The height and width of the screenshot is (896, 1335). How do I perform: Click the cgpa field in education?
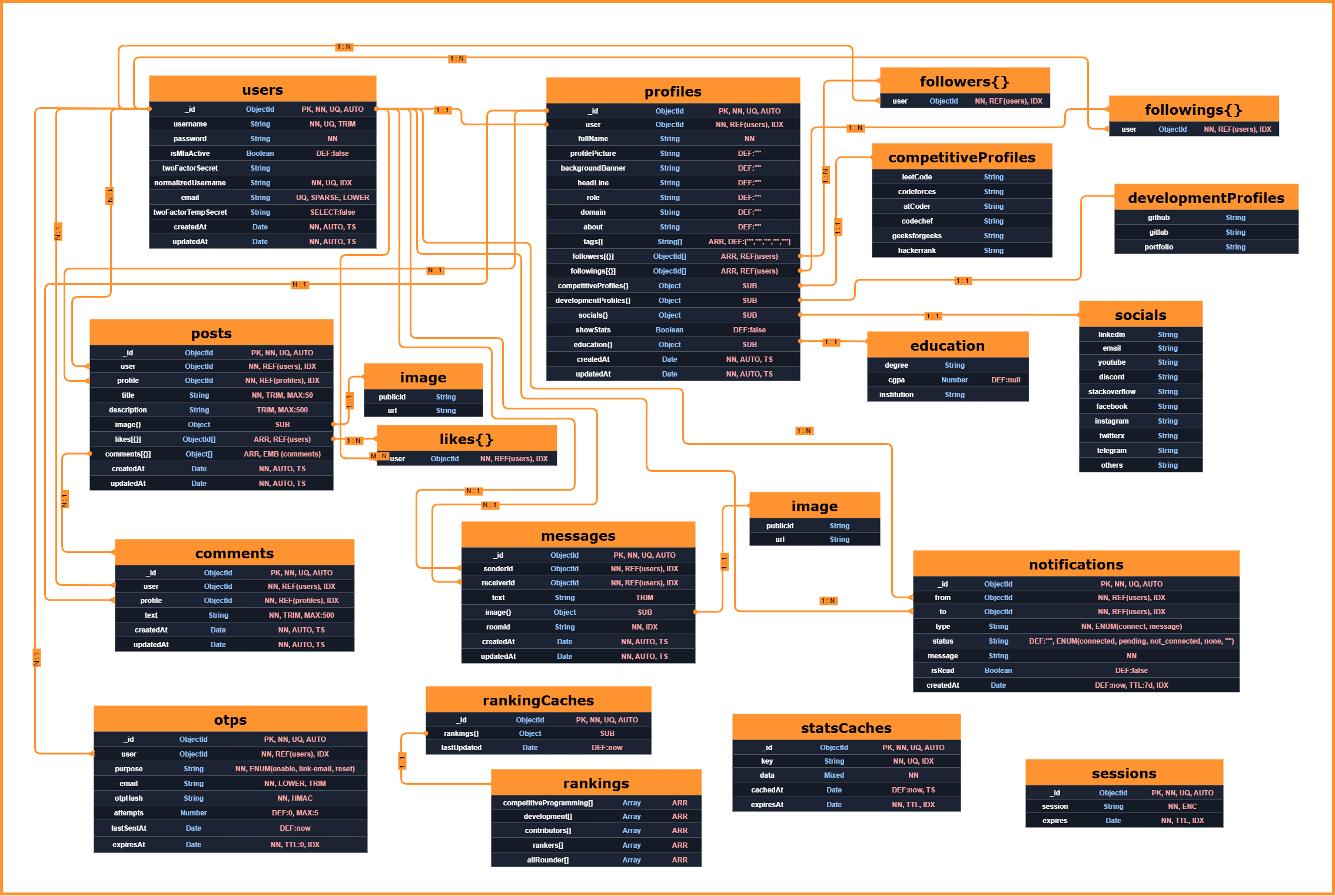pos(947,379)
